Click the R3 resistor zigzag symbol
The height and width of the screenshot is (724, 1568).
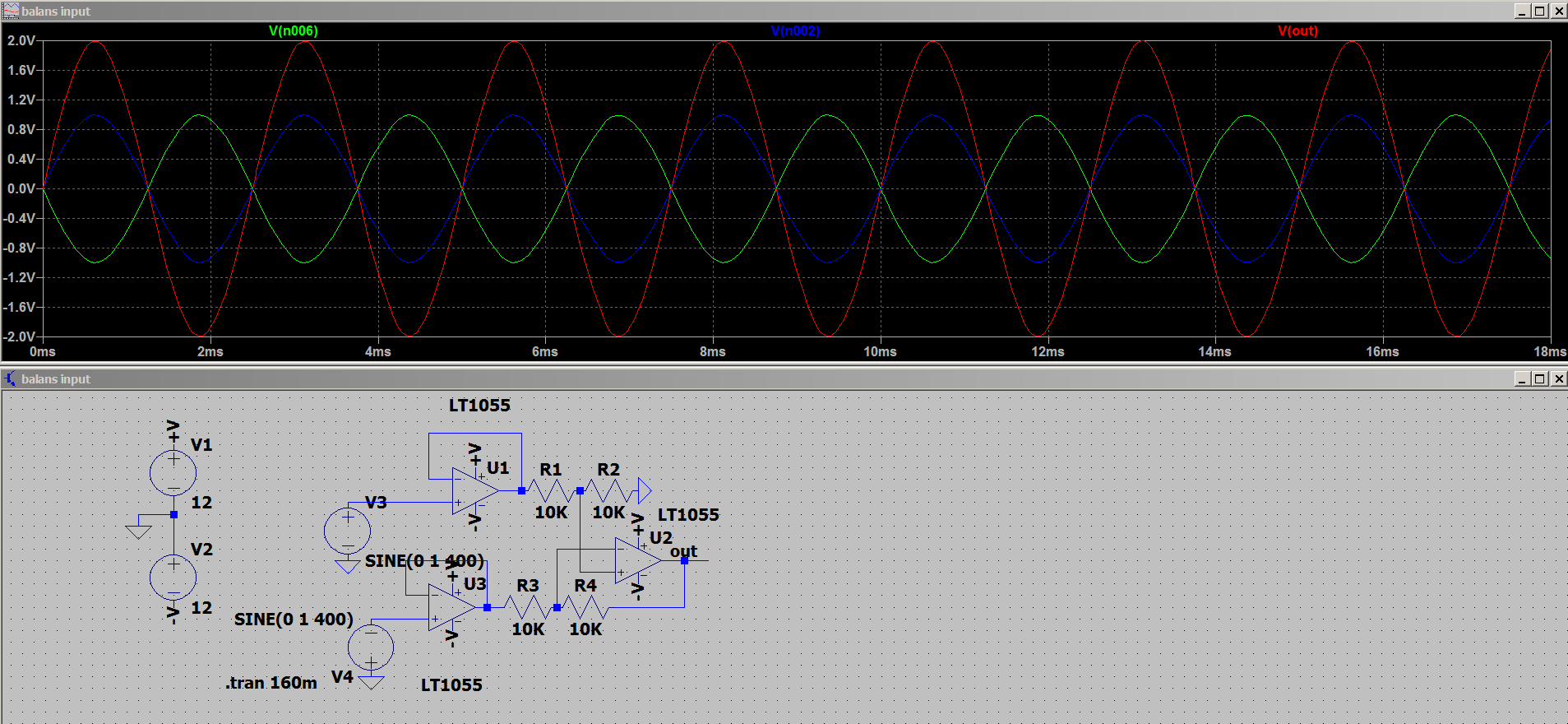(x=527, y=607)
